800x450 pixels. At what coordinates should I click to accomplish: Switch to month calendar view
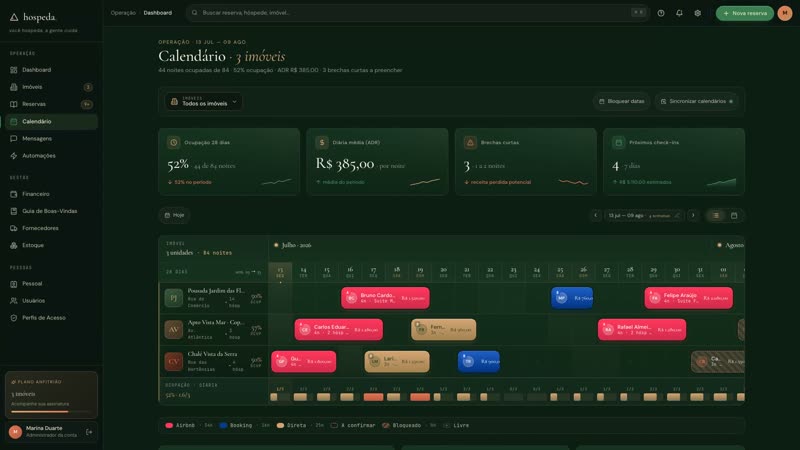(734, 216)
